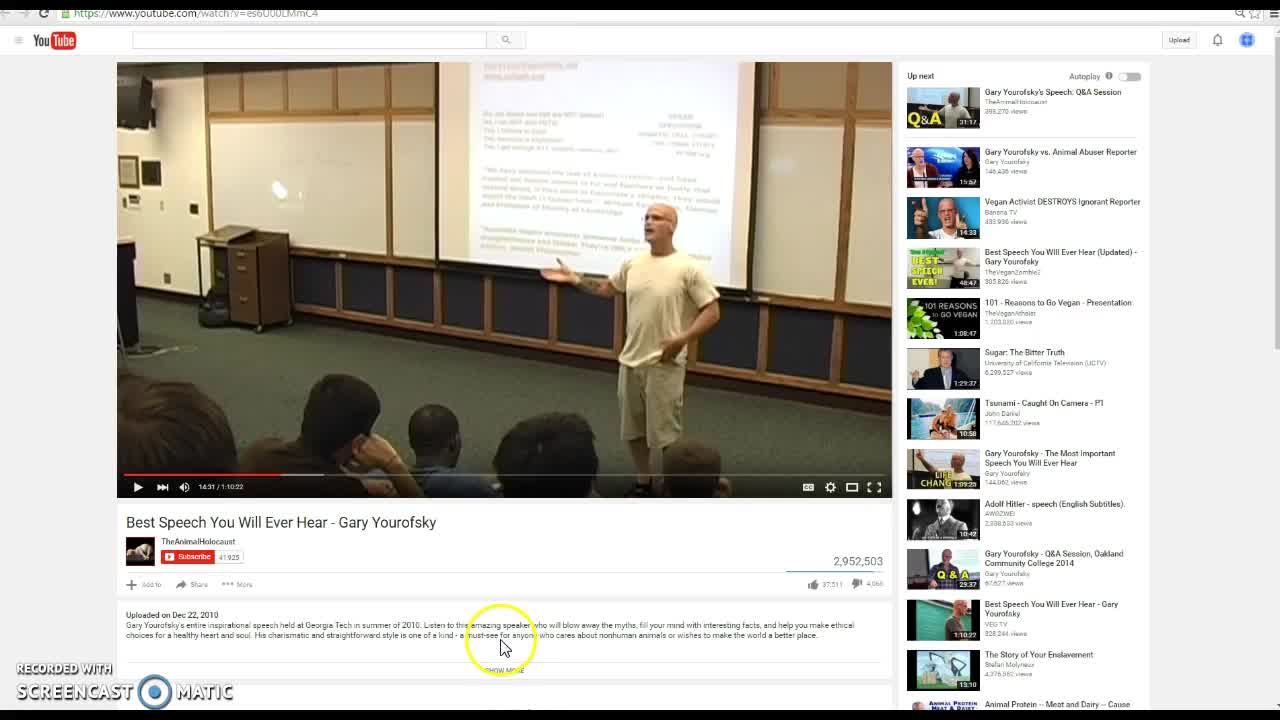Click the 2,952,503 view count
Viewport: 1280px width, 720px height.
pyautogui.click(x=858, y=561)
